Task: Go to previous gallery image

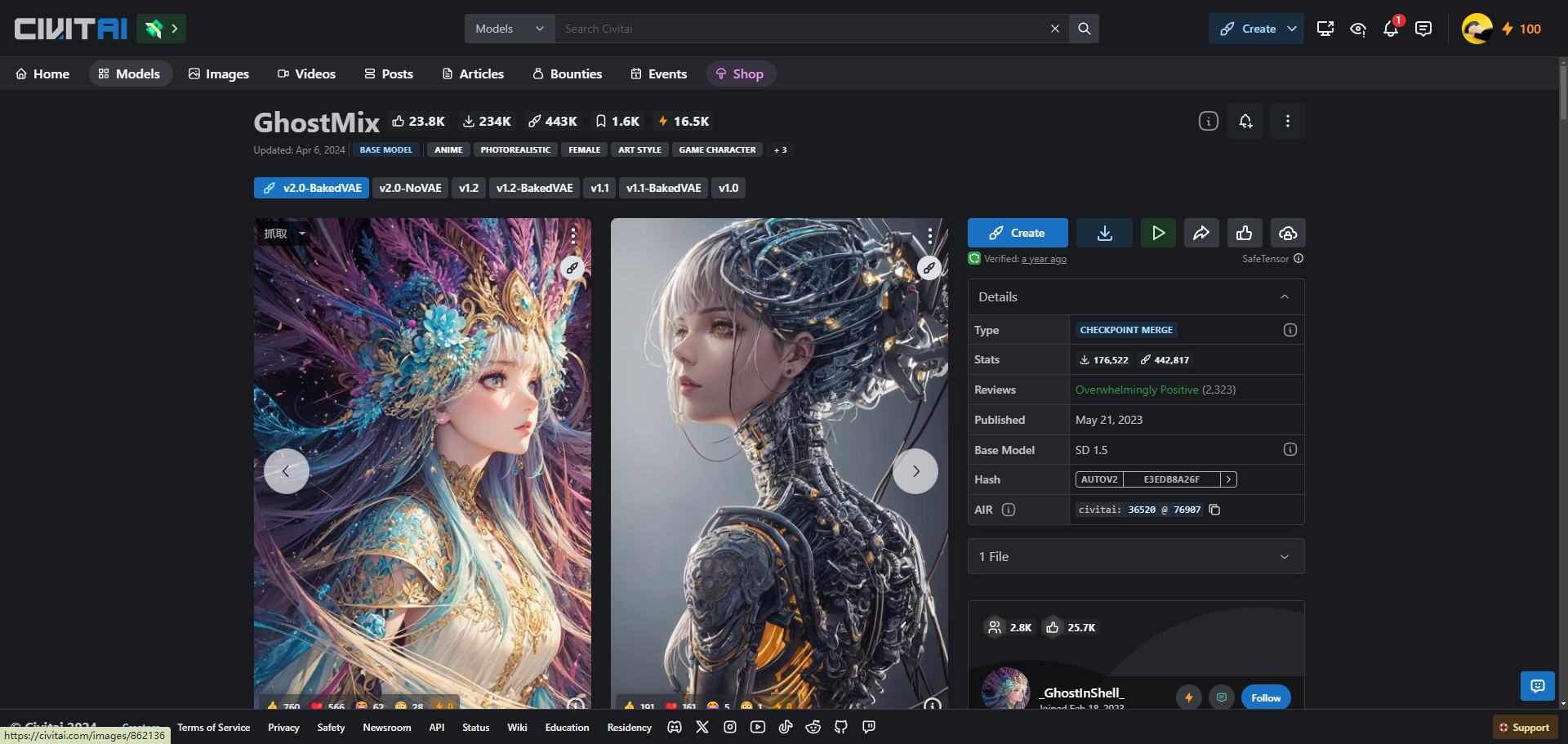Action: pos(286,471)
